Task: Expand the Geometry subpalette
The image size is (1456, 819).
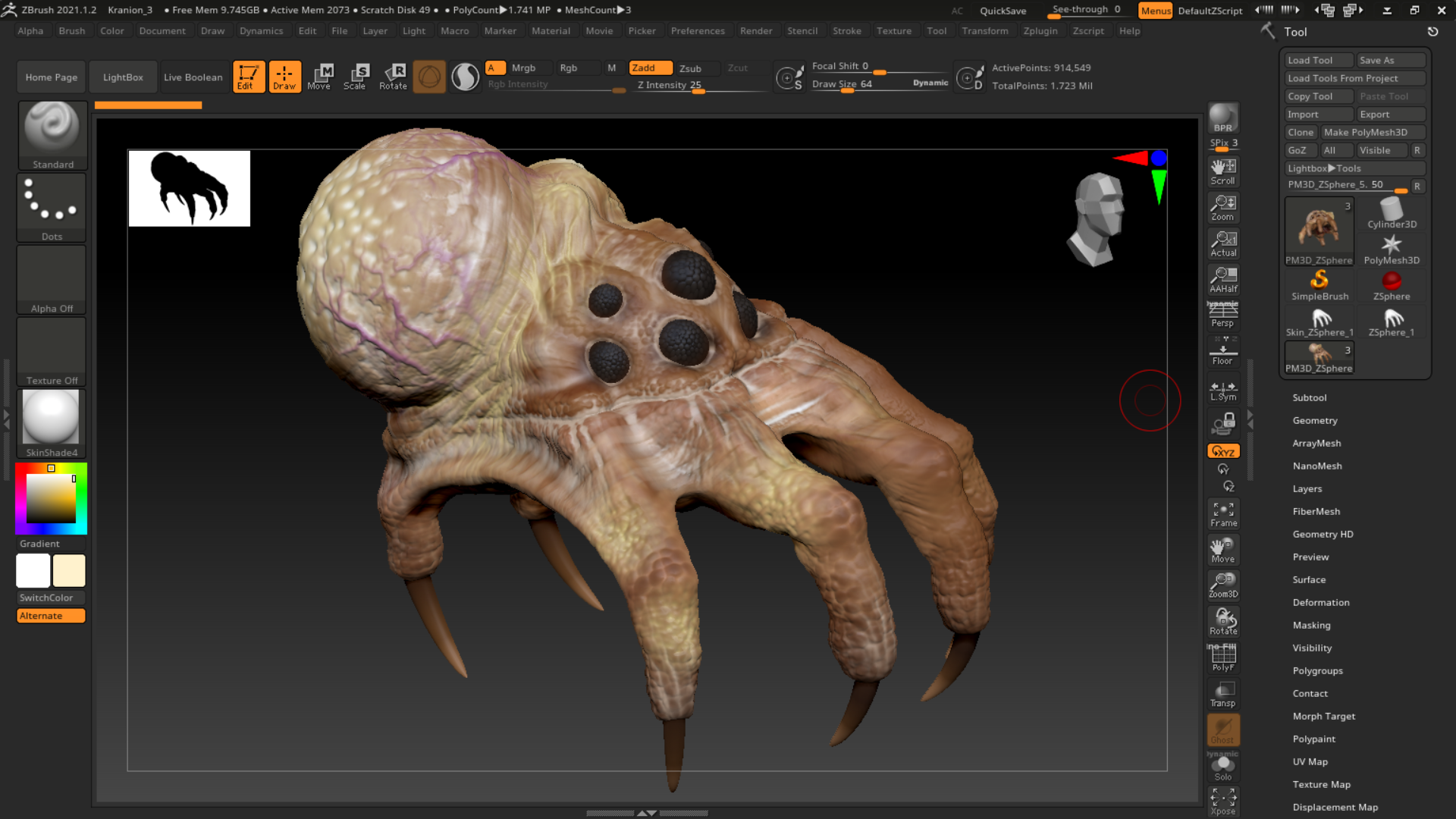Action: pos(1315,420)
